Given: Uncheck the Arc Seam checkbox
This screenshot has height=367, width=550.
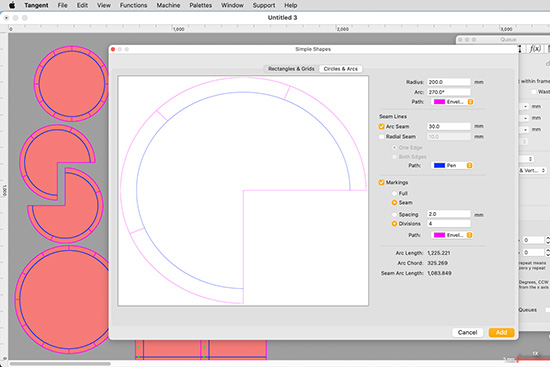Looking at the screenshot, I should [x=382, y=126].
